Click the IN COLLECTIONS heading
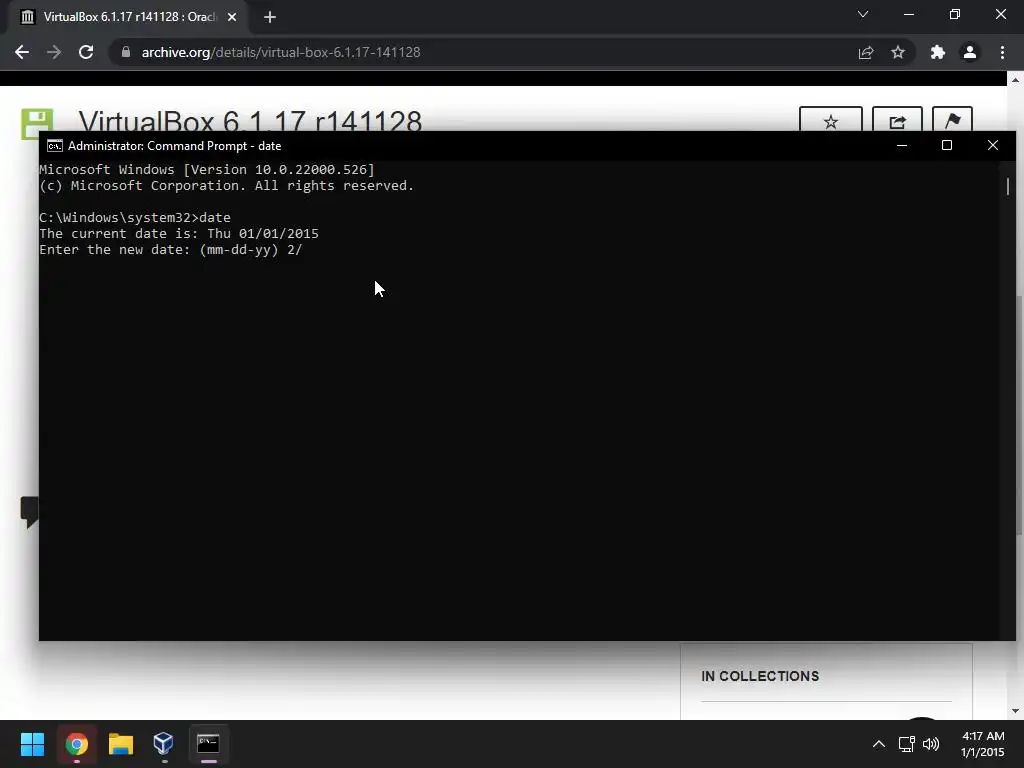 [x=760, y=676]
